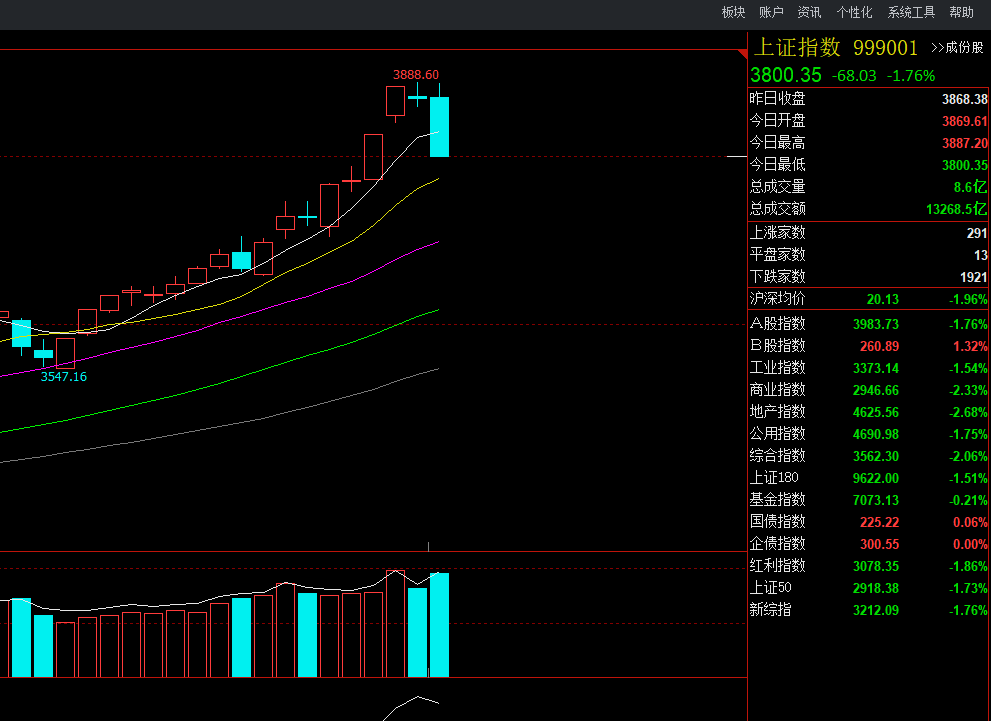Click the 今日最高 value 3887.20
This screenshot has width=991, height=721.
pyautogui.click(x=964, y=143)
